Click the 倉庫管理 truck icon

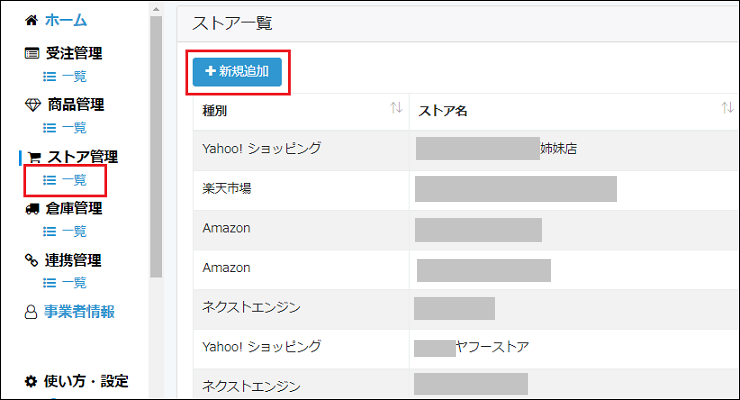coord(31,209)
